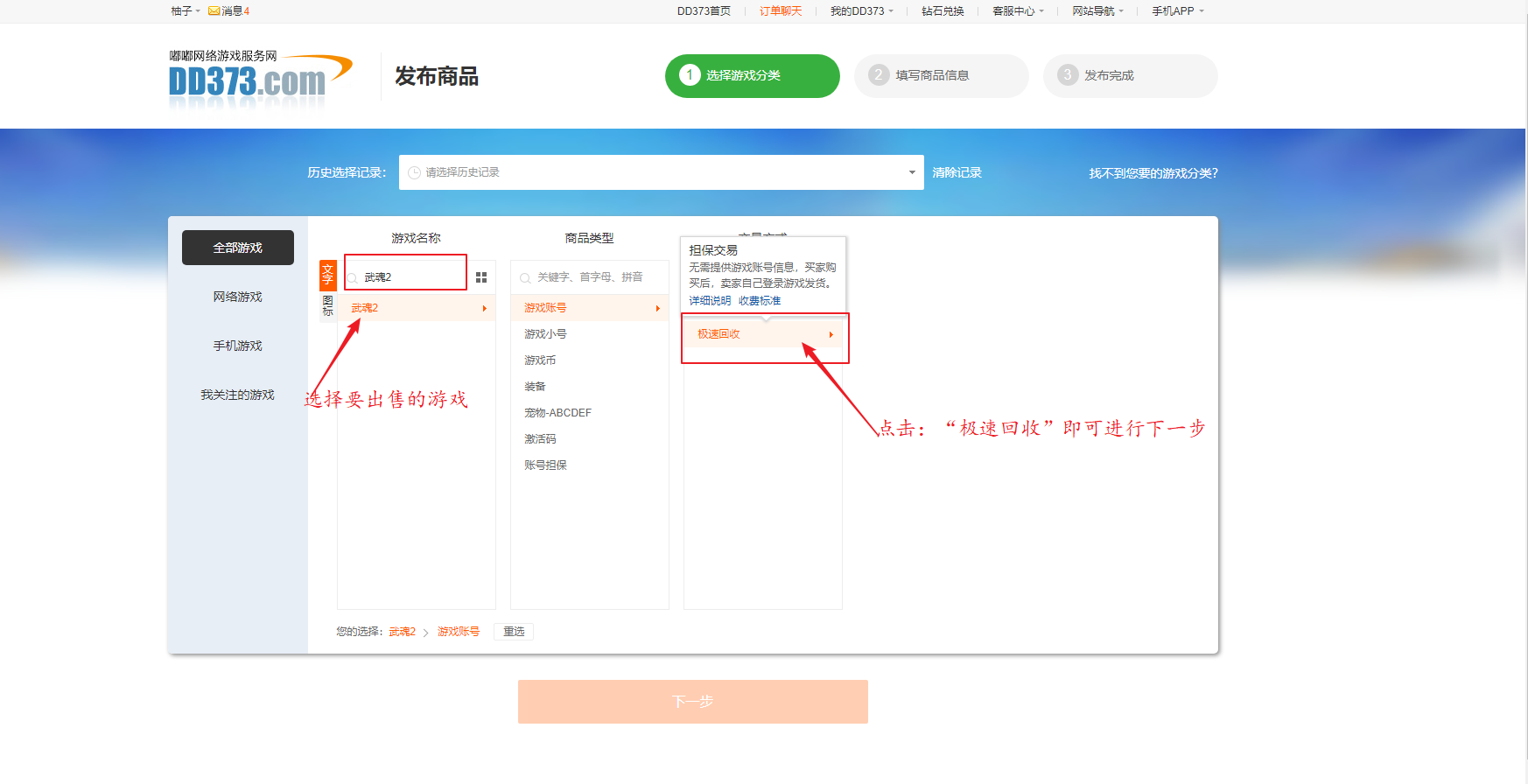Open 收费标准 link in tooltip
Screen dimensions: 1528x784
[x=760, y=301]
